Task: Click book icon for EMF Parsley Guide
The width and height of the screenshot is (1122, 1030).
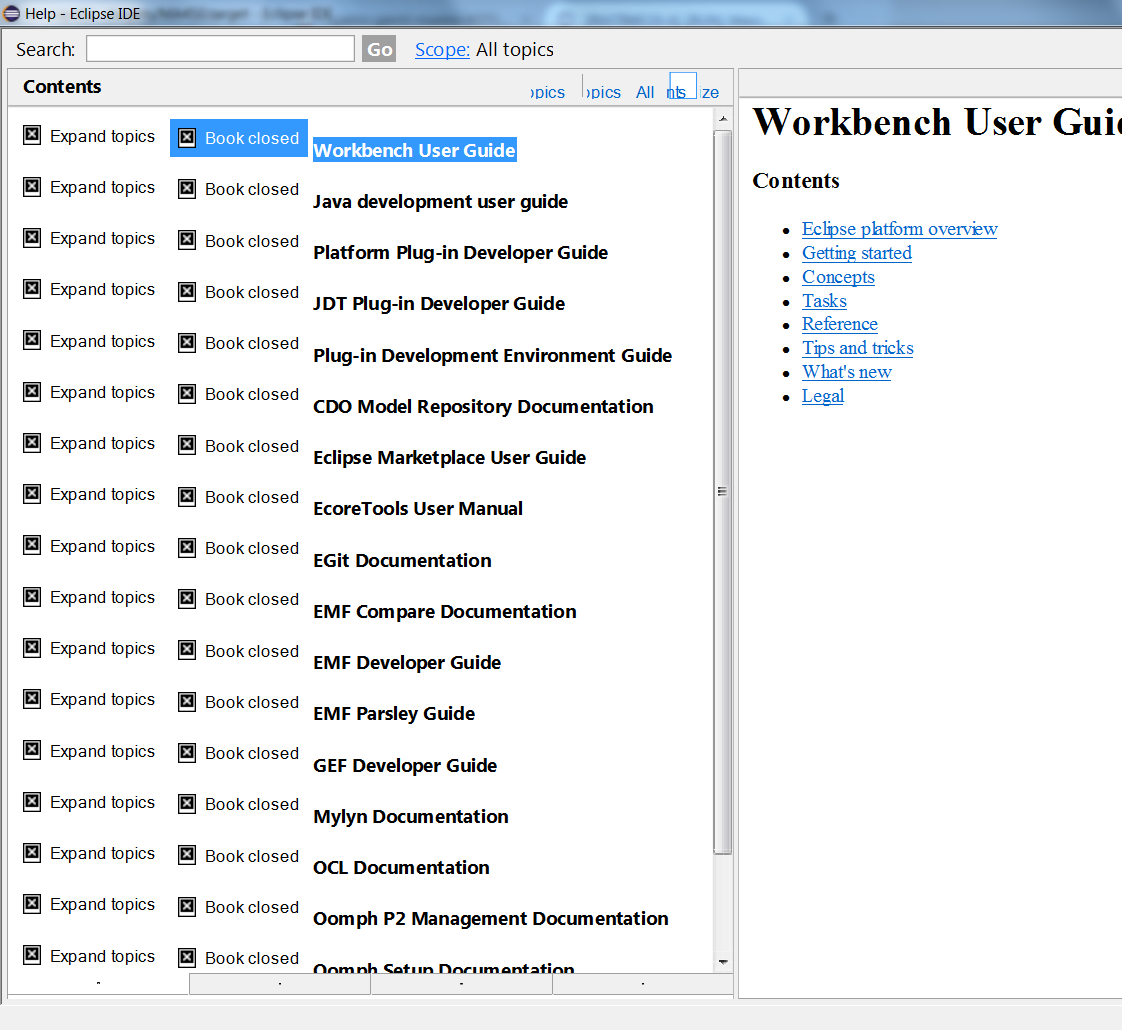Action: (x=187, y=702)
